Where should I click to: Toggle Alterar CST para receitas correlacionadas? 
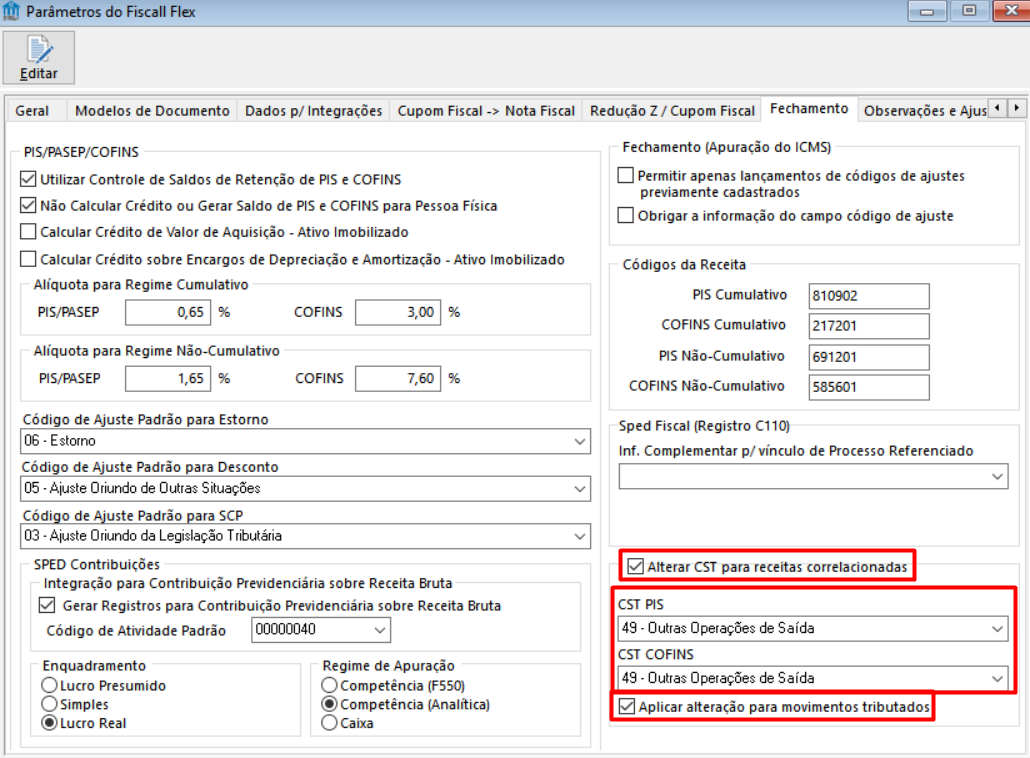pos(635,566)
